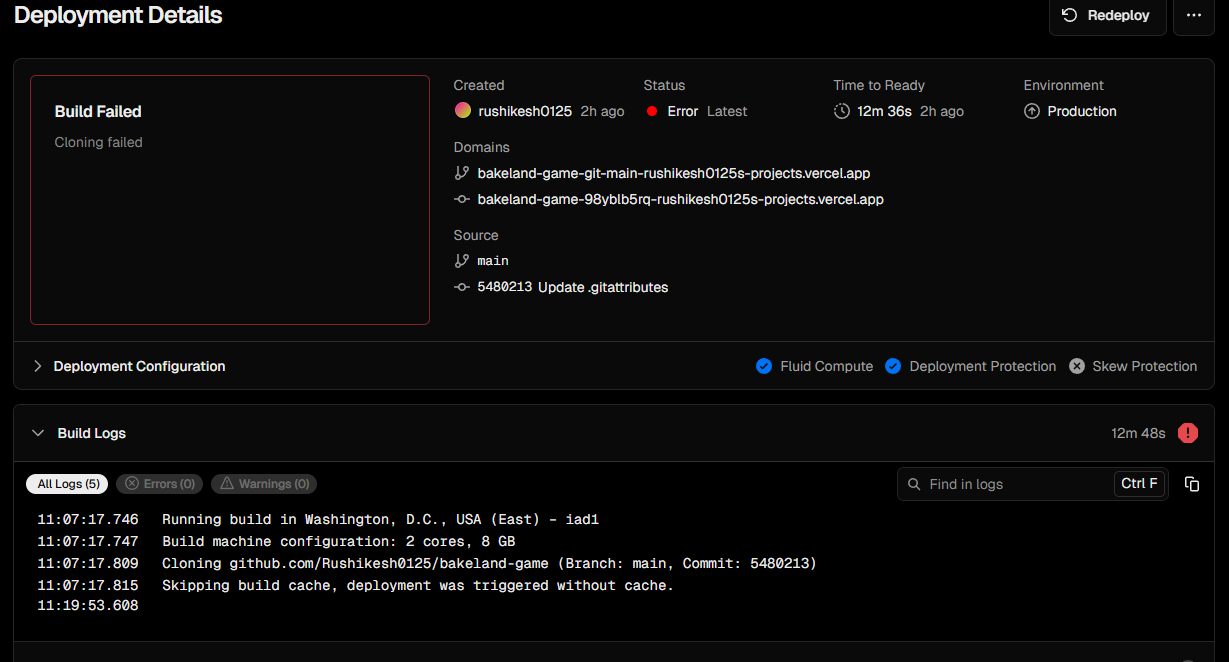Image resolution: width=1229 pixels, height=662 pixels.
Task: Select the 'Error' status text
Action: pos(683,111)
